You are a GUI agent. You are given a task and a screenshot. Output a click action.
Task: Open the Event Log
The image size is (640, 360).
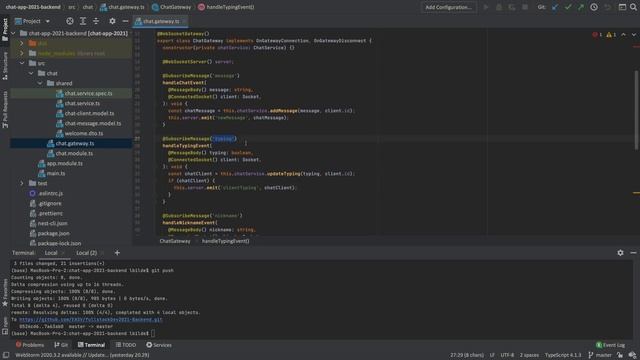(610, 345)
